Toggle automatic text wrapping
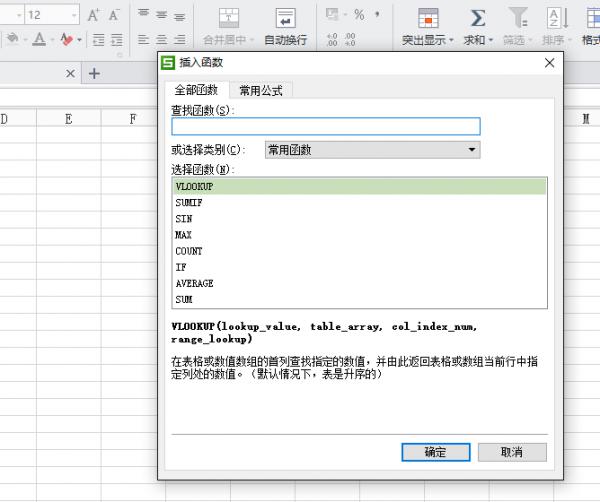This screenshot has height=502, width=600. 285,26
